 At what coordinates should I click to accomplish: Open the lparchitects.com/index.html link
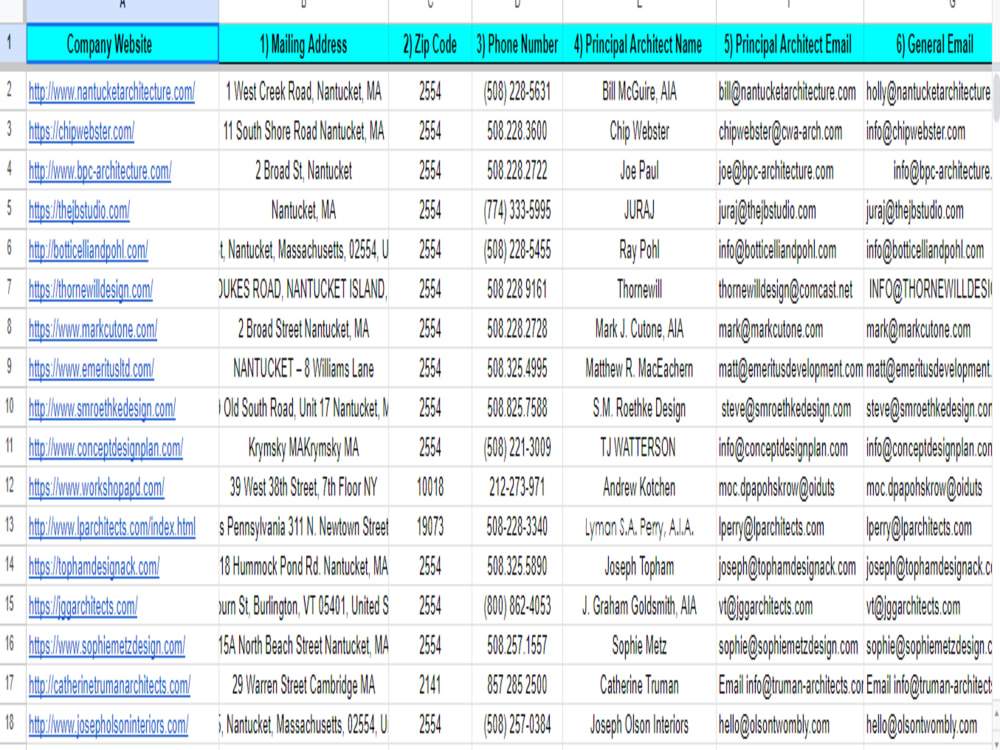(x=112, y=527)
